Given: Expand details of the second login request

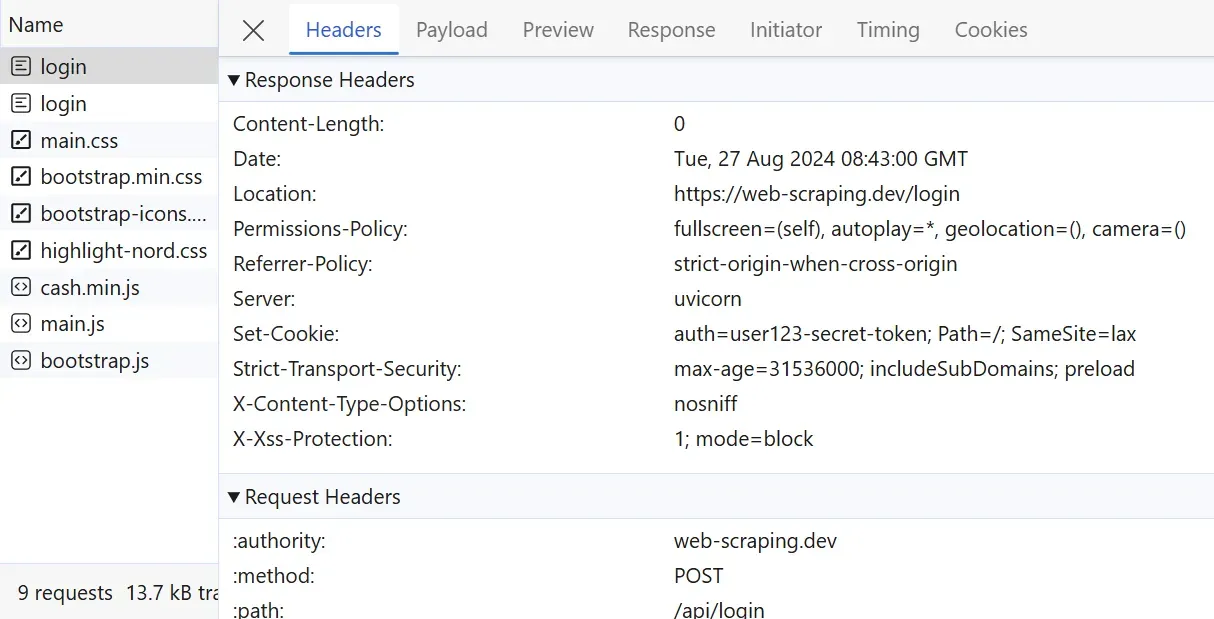Looking at the screenshot, I should click(x=62, y=103).
